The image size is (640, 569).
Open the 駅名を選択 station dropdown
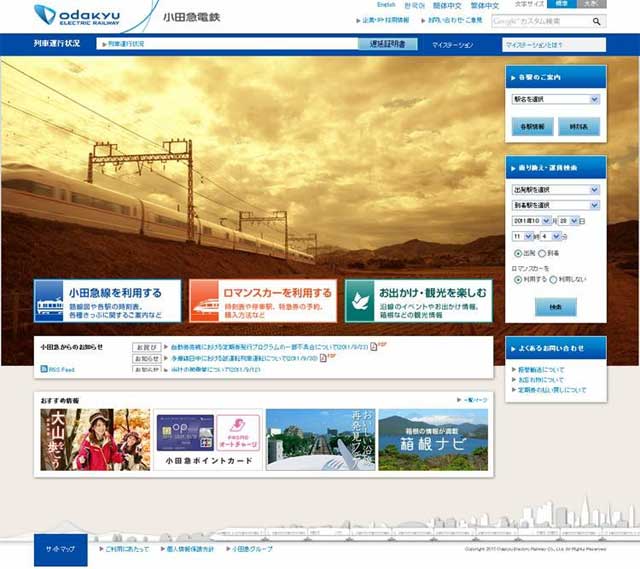[x=555, y=99]
